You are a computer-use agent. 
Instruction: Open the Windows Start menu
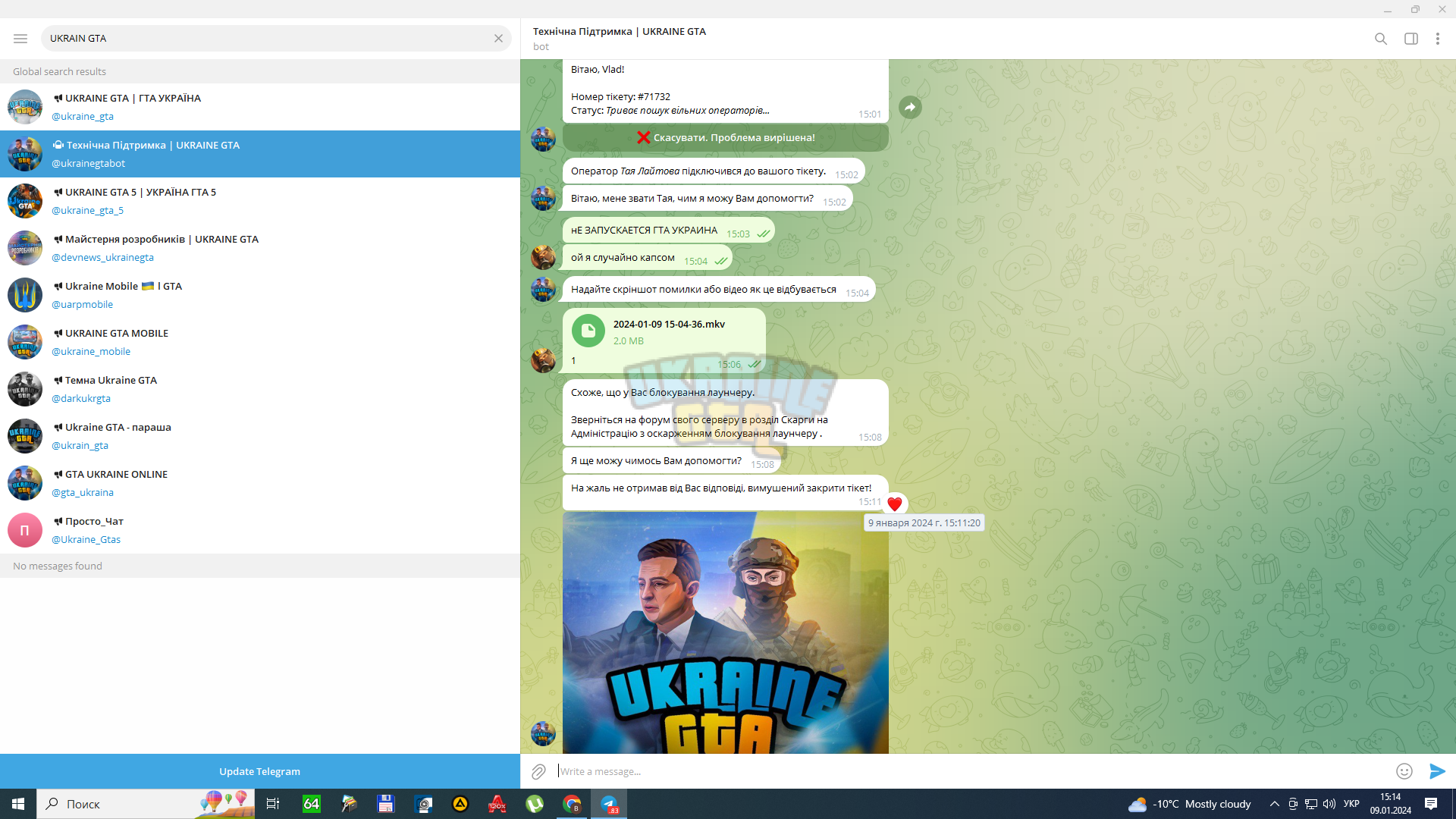pos(18,804)
